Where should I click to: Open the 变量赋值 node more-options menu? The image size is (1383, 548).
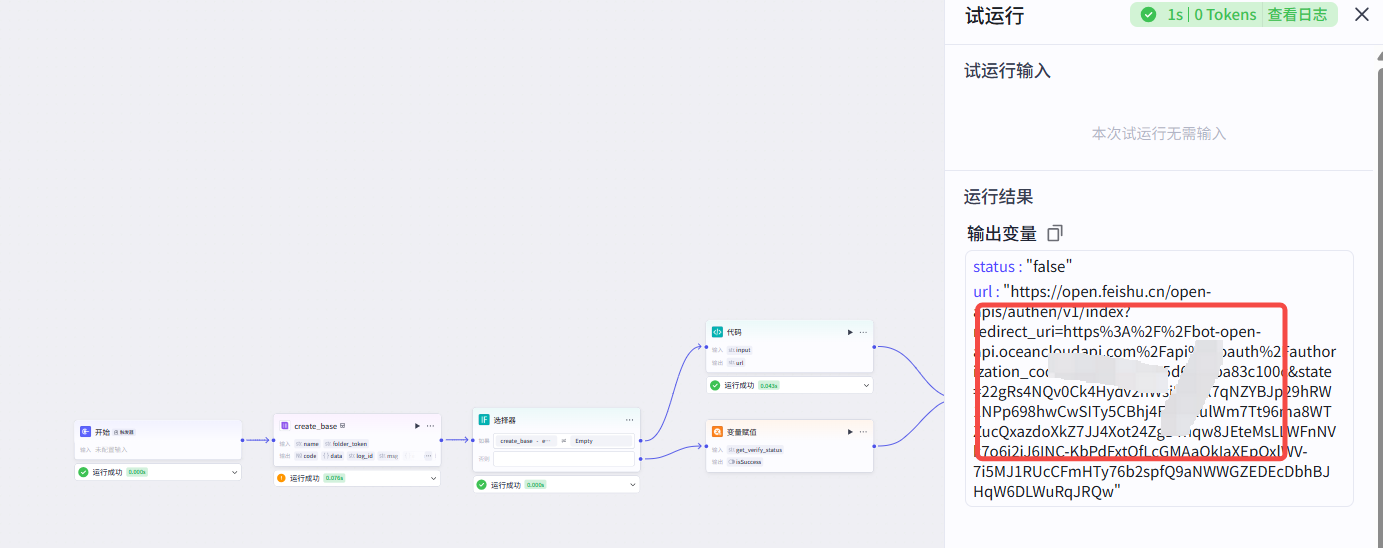pos(863,431)
